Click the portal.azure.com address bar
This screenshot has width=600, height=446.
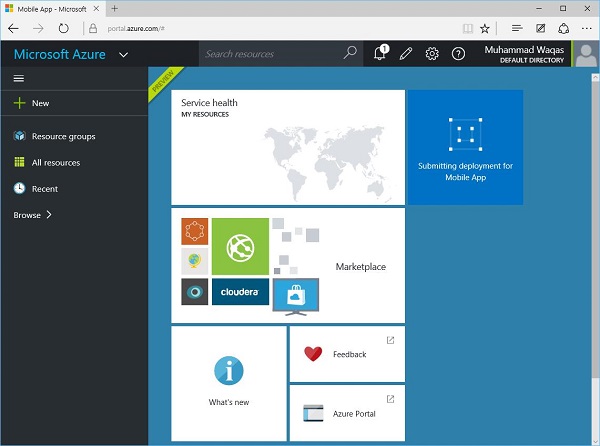pyautogui.click(x=135, y=28)
